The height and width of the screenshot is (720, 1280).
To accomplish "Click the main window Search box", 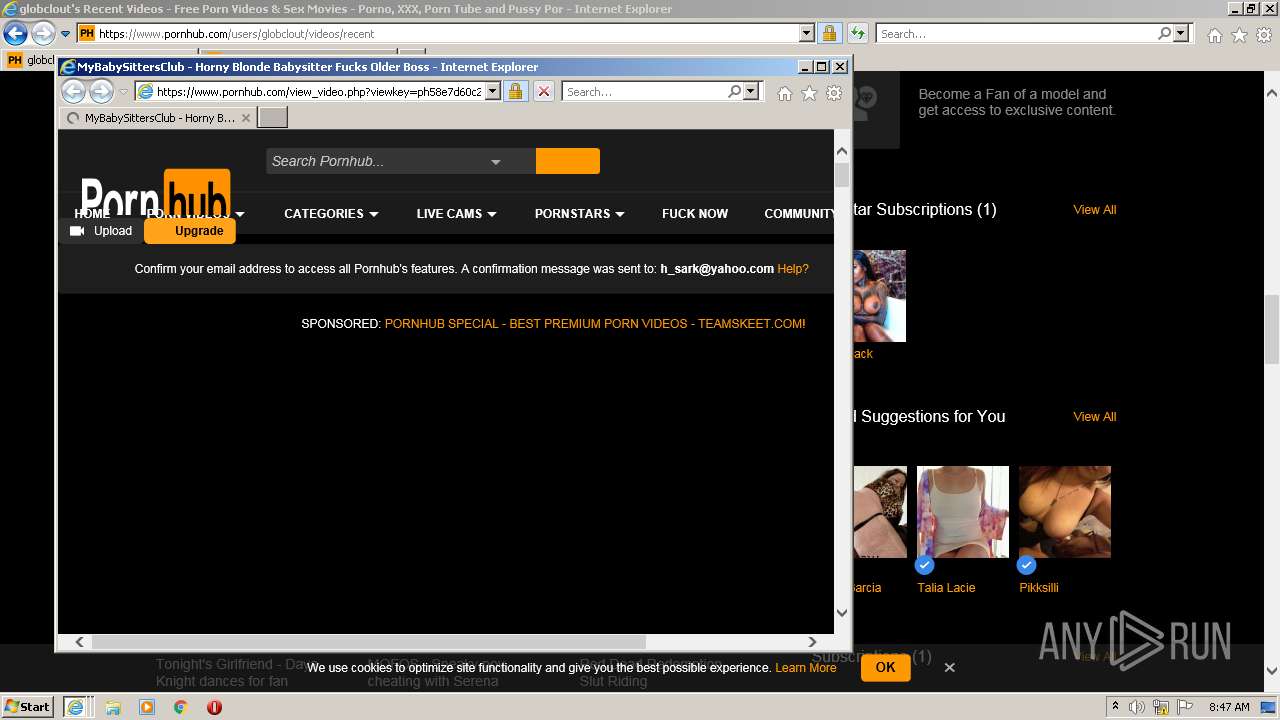I will coord(1017,33).
